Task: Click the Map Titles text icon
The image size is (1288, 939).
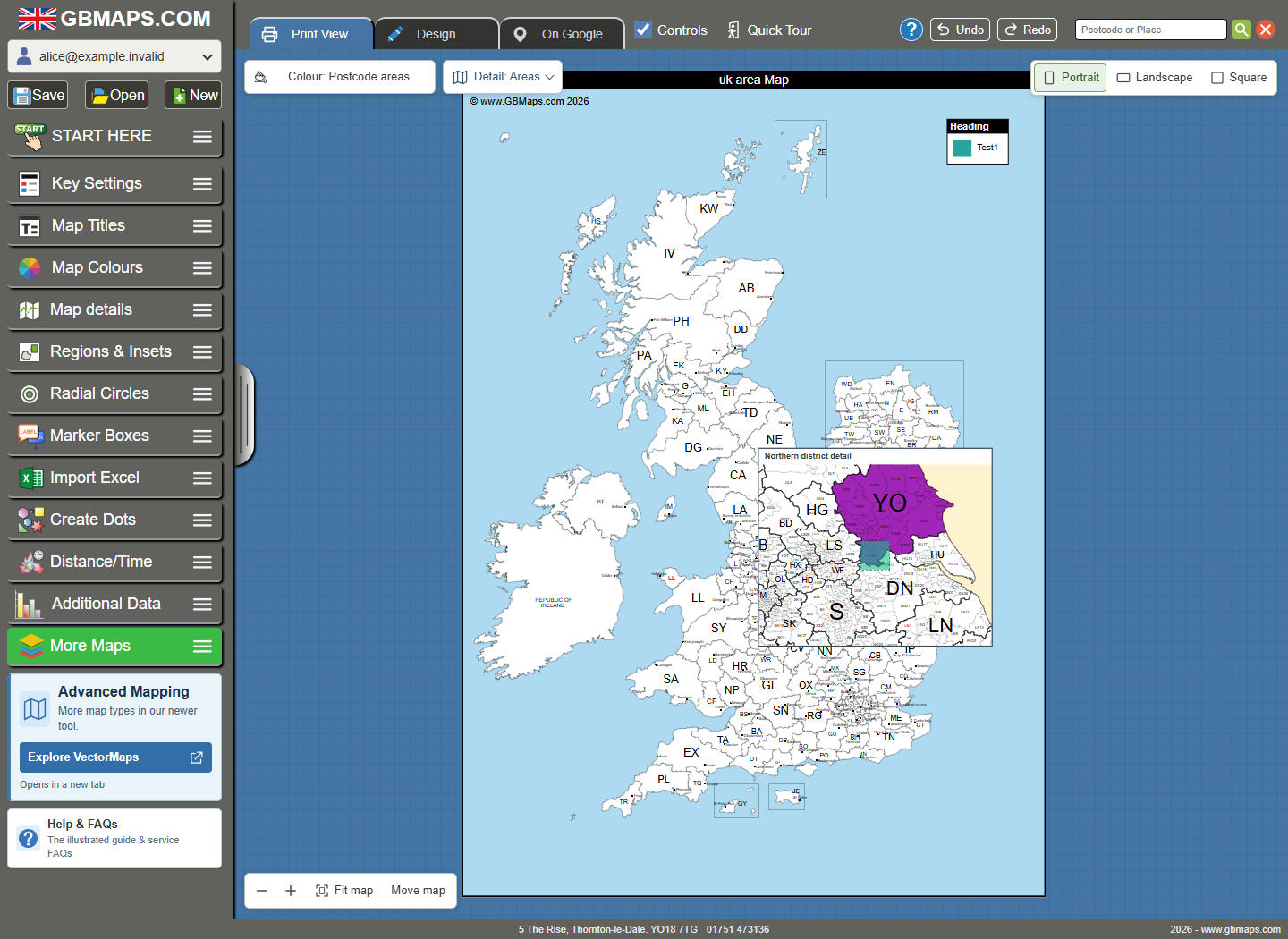Action: point(30,226)
